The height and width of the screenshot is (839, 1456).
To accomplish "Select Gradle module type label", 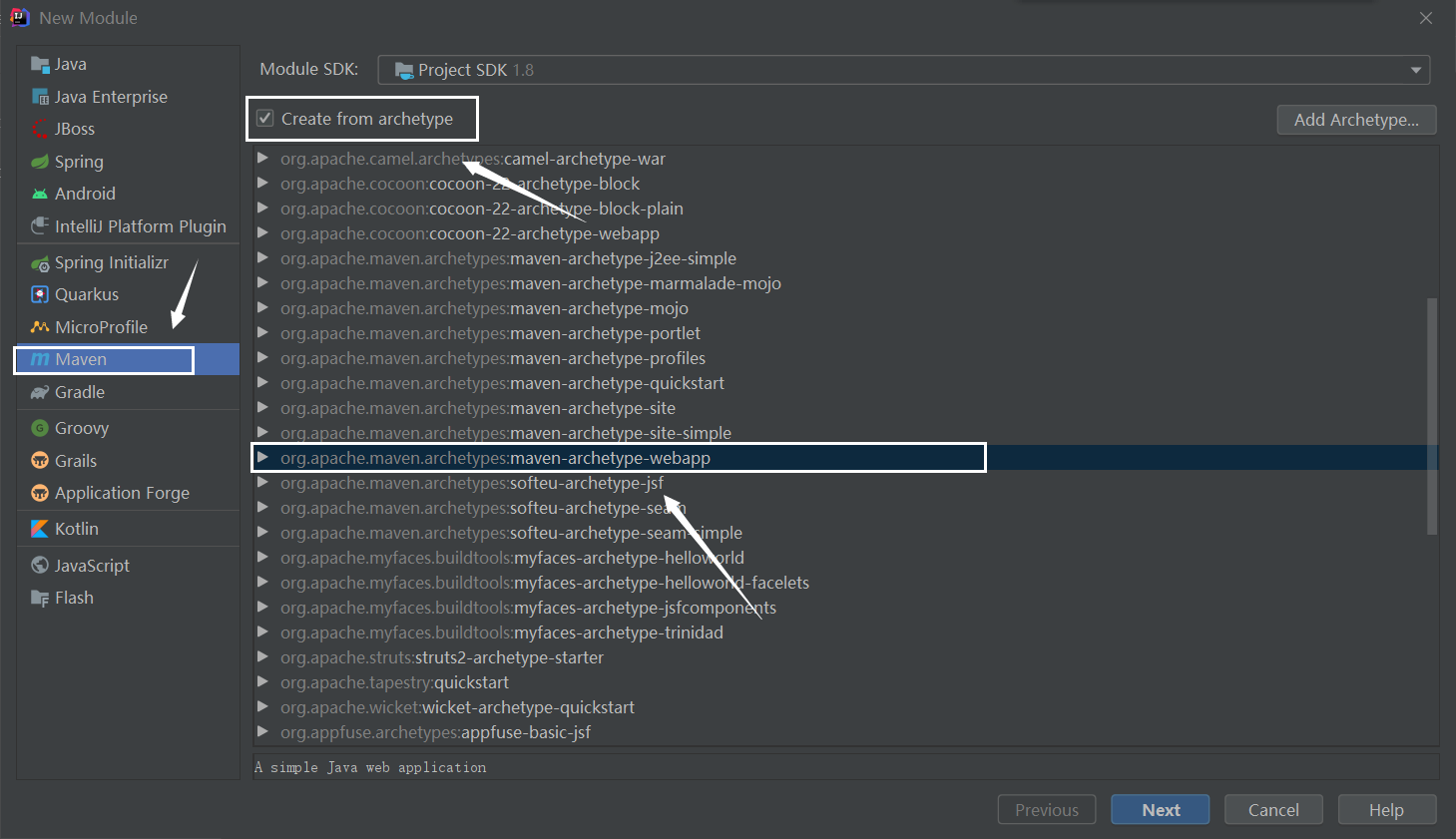I will tap(80, 392).
